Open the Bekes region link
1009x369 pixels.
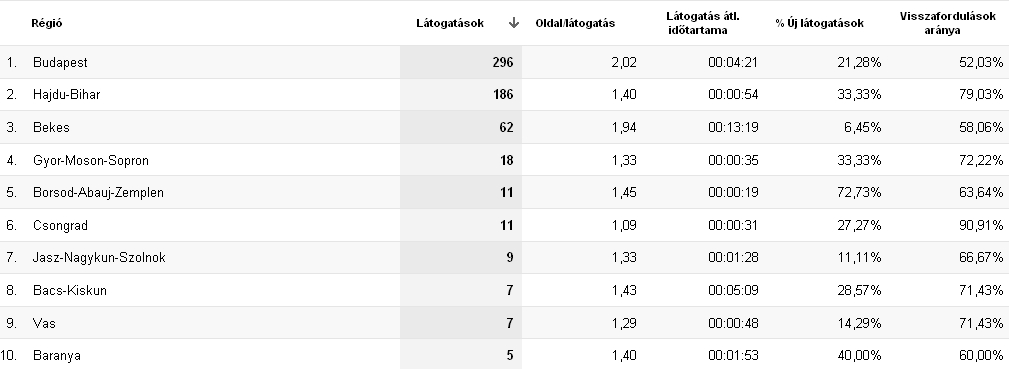(51, 128)
